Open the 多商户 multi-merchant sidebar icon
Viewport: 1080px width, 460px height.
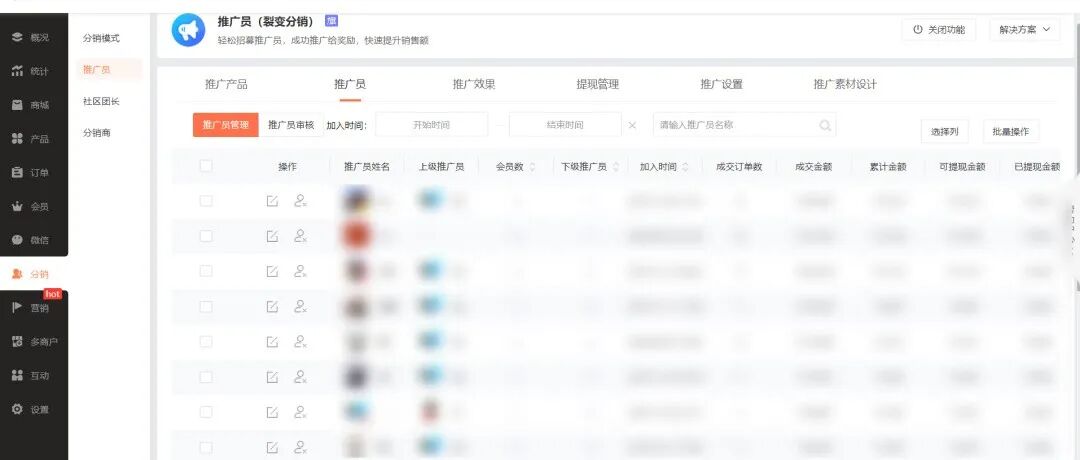pos(18,342)
